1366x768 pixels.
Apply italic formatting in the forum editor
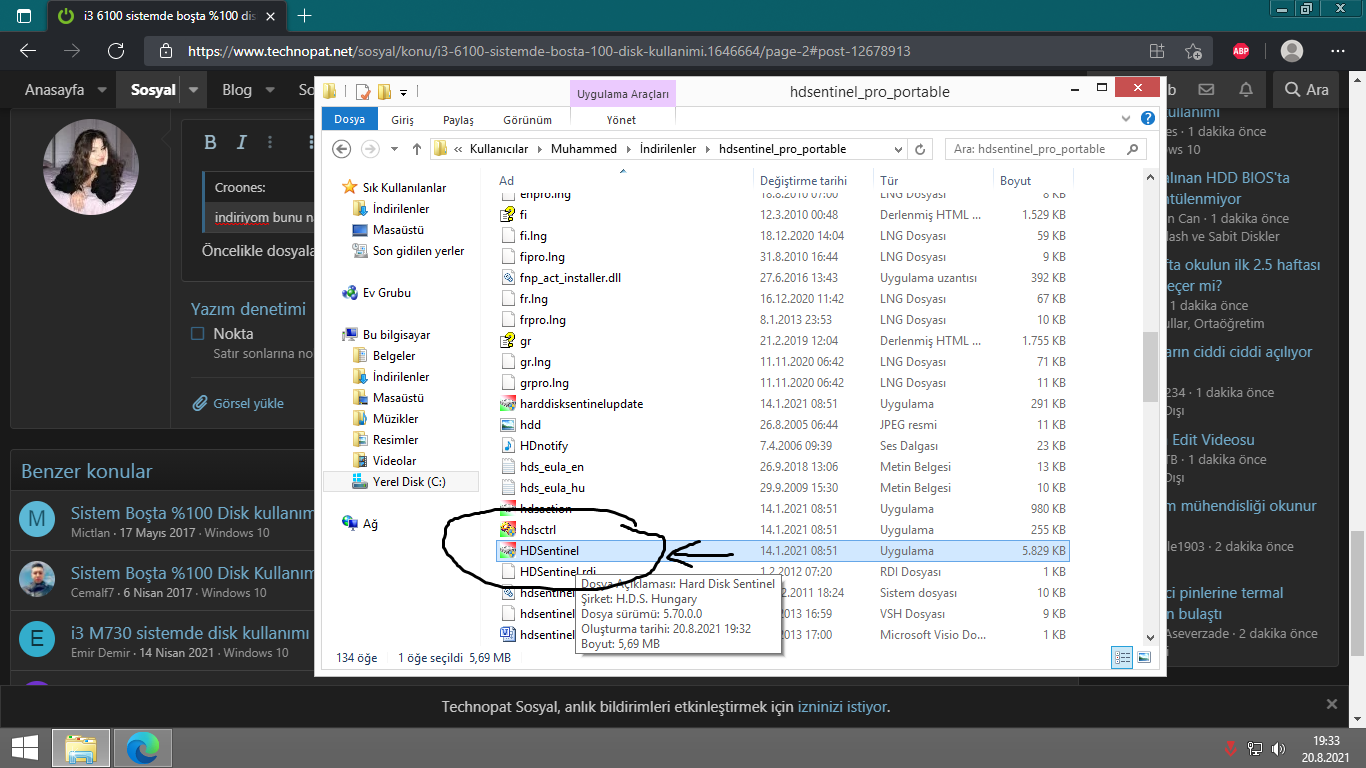point(241,143)
